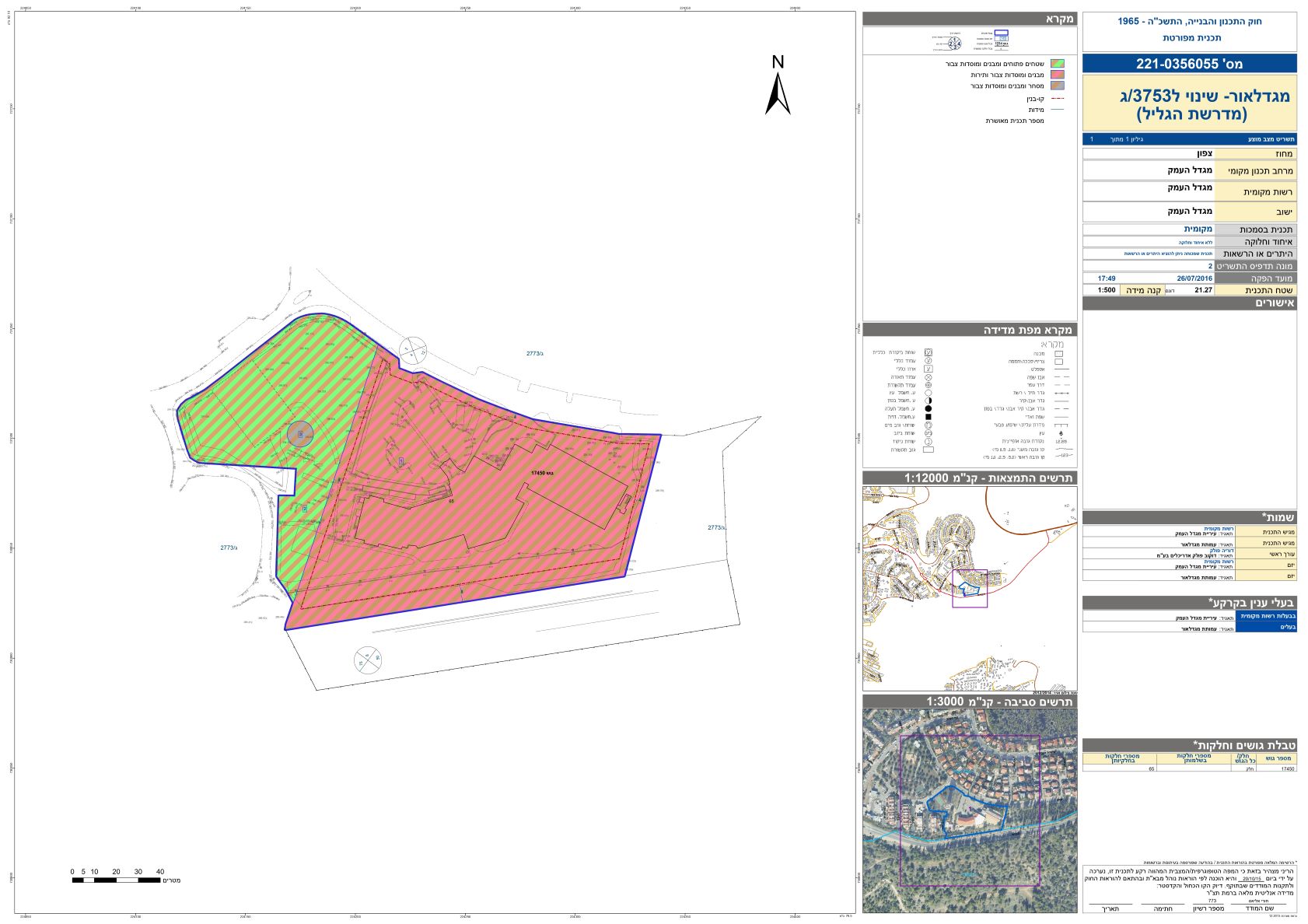The width and height of the screenshot is (1308, 924).
Task: Click the scale bar below the map
Action: pyautogui.click(x=117, y=880)
